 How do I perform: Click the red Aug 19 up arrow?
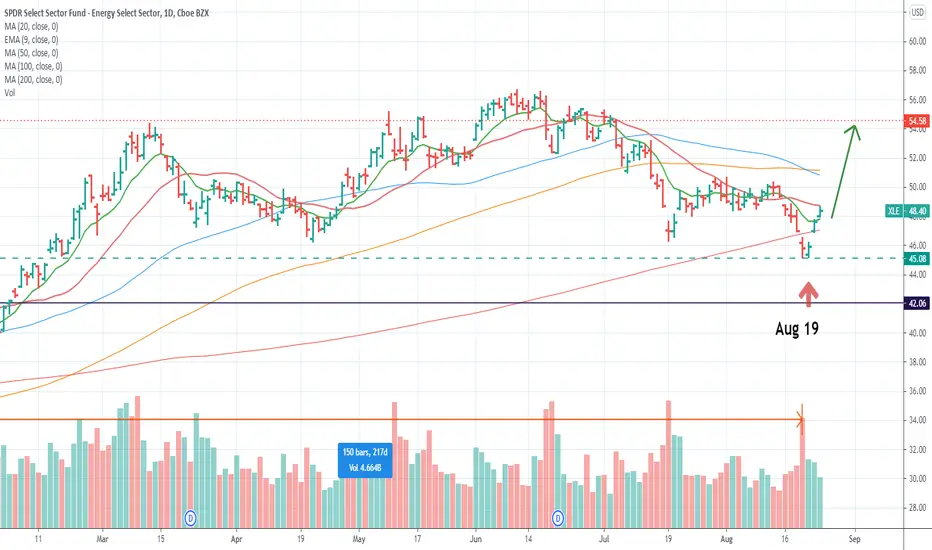tap(808, 294)
